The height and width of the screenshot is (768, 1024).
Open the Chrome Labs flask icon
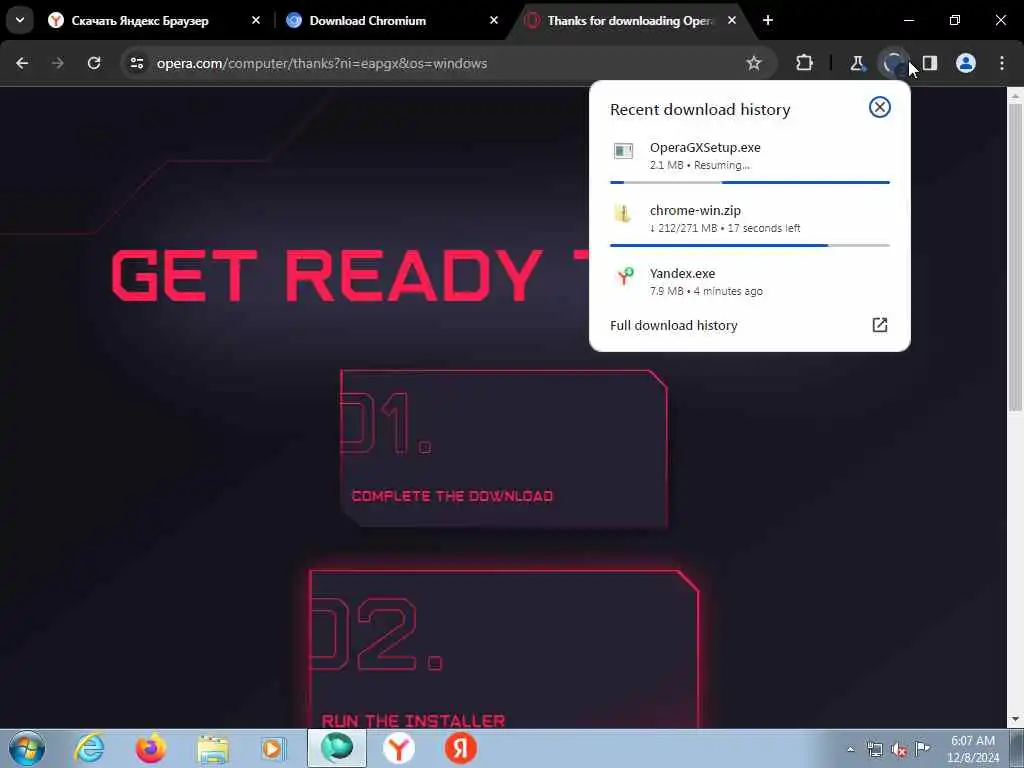click(857, 63)
